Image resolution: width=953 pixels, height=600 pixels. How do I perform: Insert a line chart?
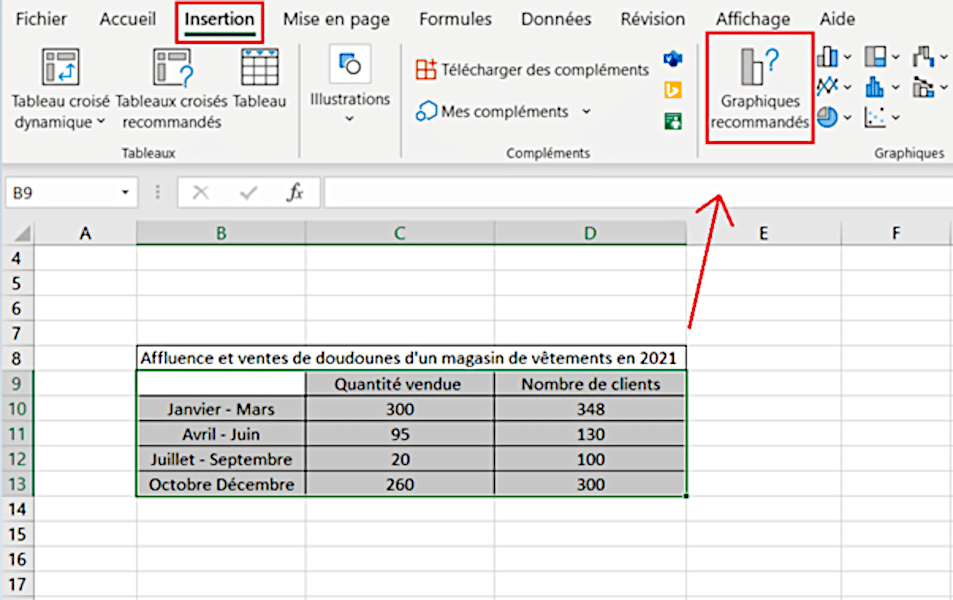(827, 87)
